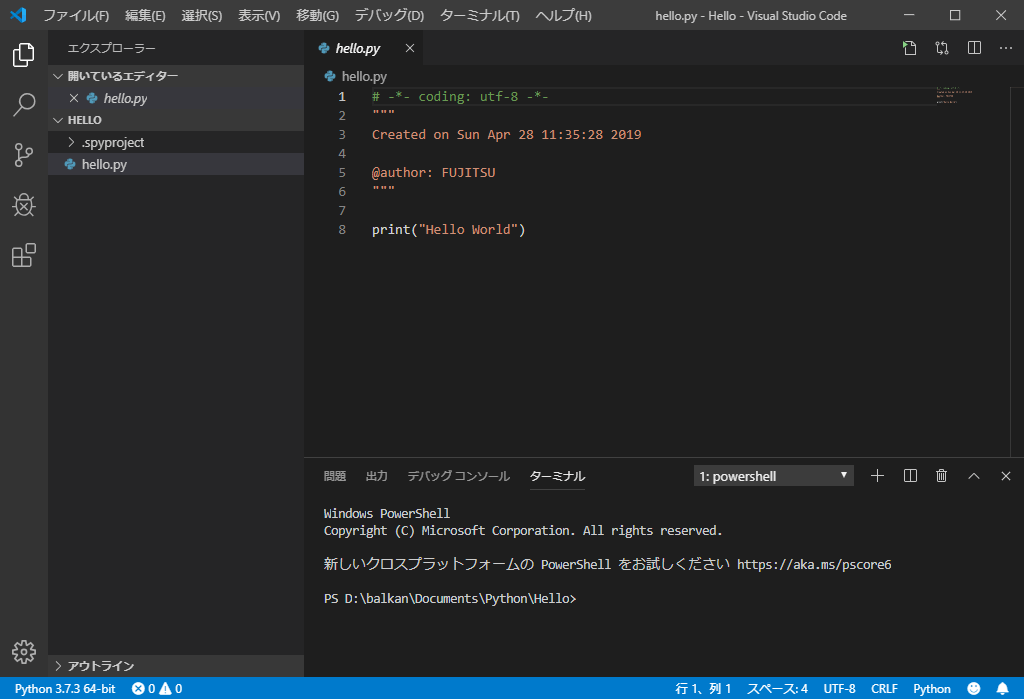Open the Debug view bug icon
The width and height of the screenshot is (1024, 699).
23,205
